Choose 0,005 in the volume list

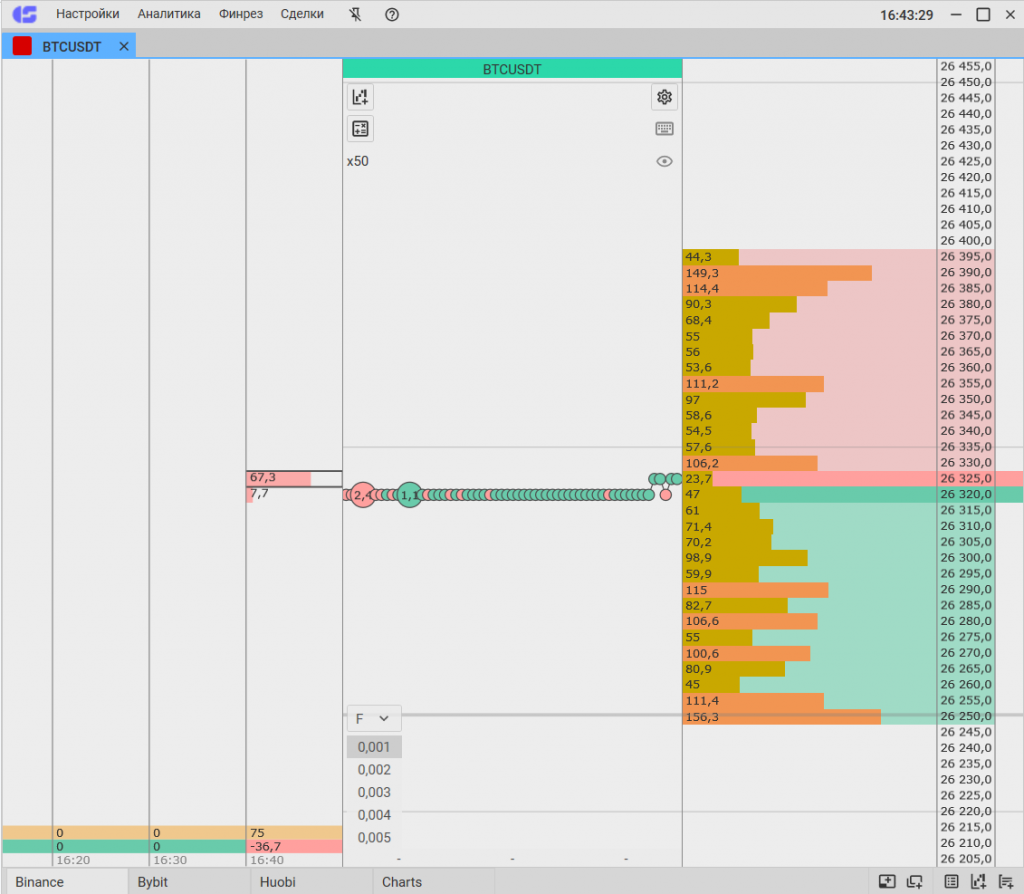[x=374, y=838]
